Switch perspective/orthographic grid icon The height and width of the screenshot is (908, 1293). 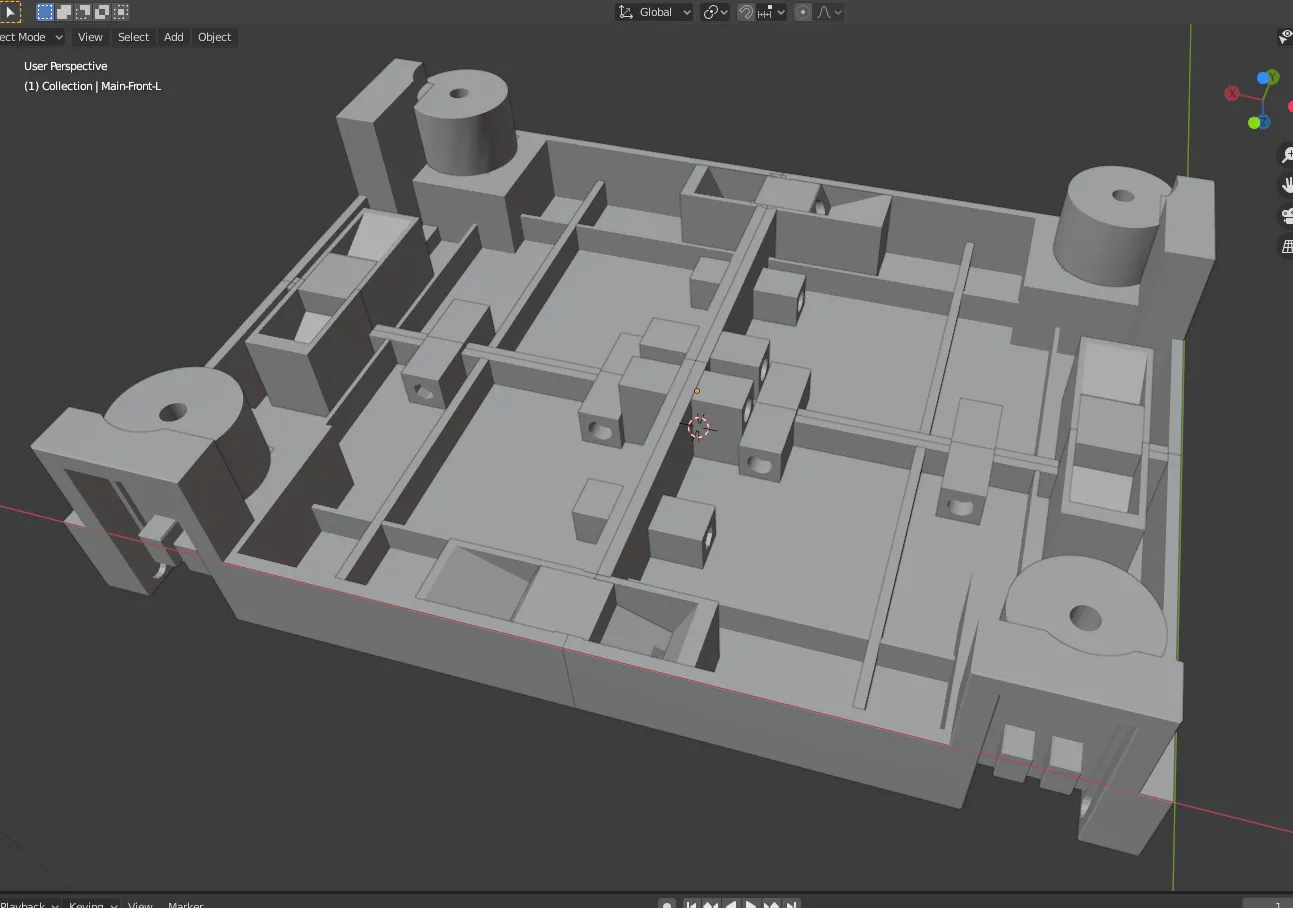pos(1286,246)
